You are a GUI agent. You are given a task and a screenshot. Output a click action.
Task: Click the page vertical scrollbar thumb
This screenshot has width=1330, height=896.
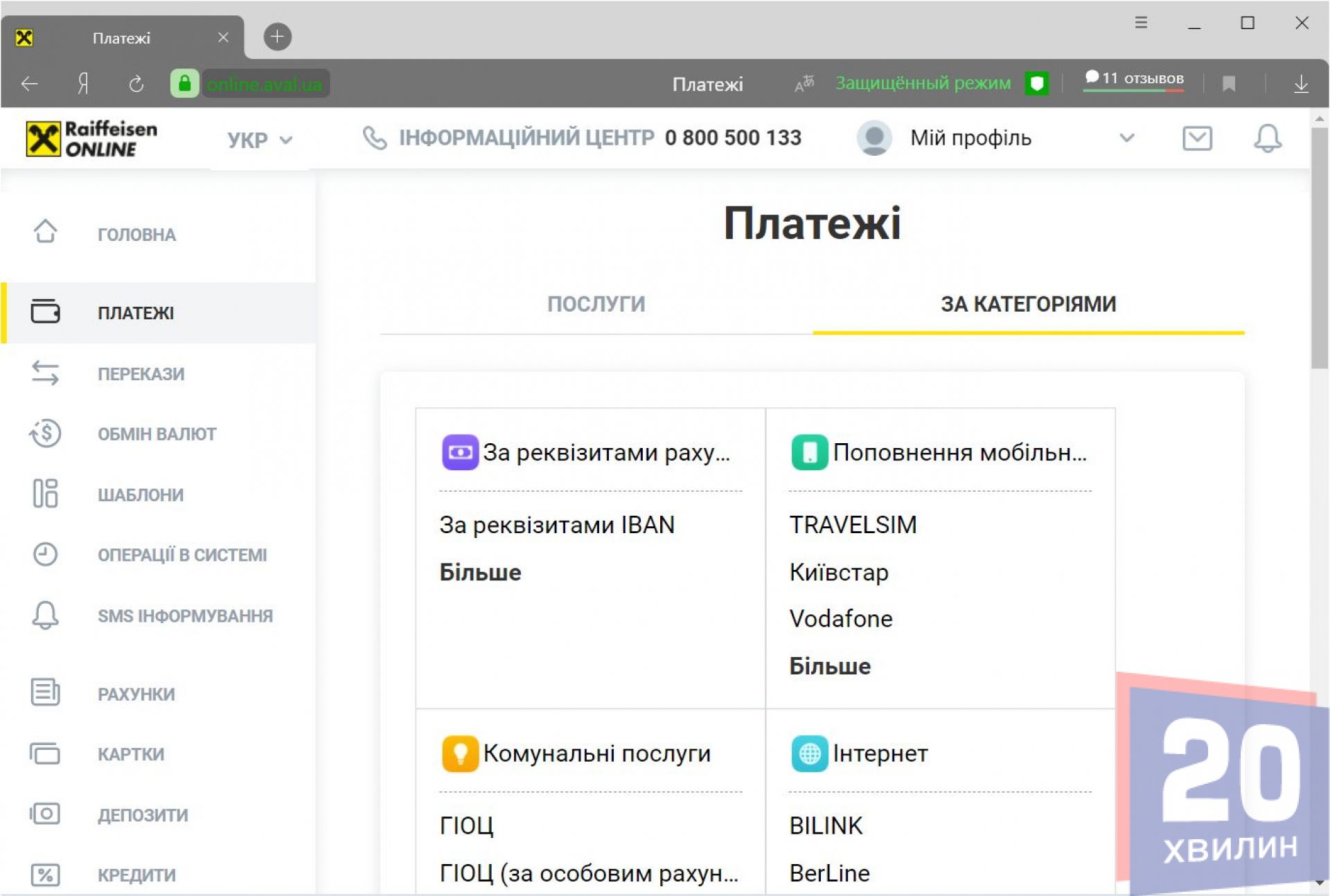coord(1319,249)
